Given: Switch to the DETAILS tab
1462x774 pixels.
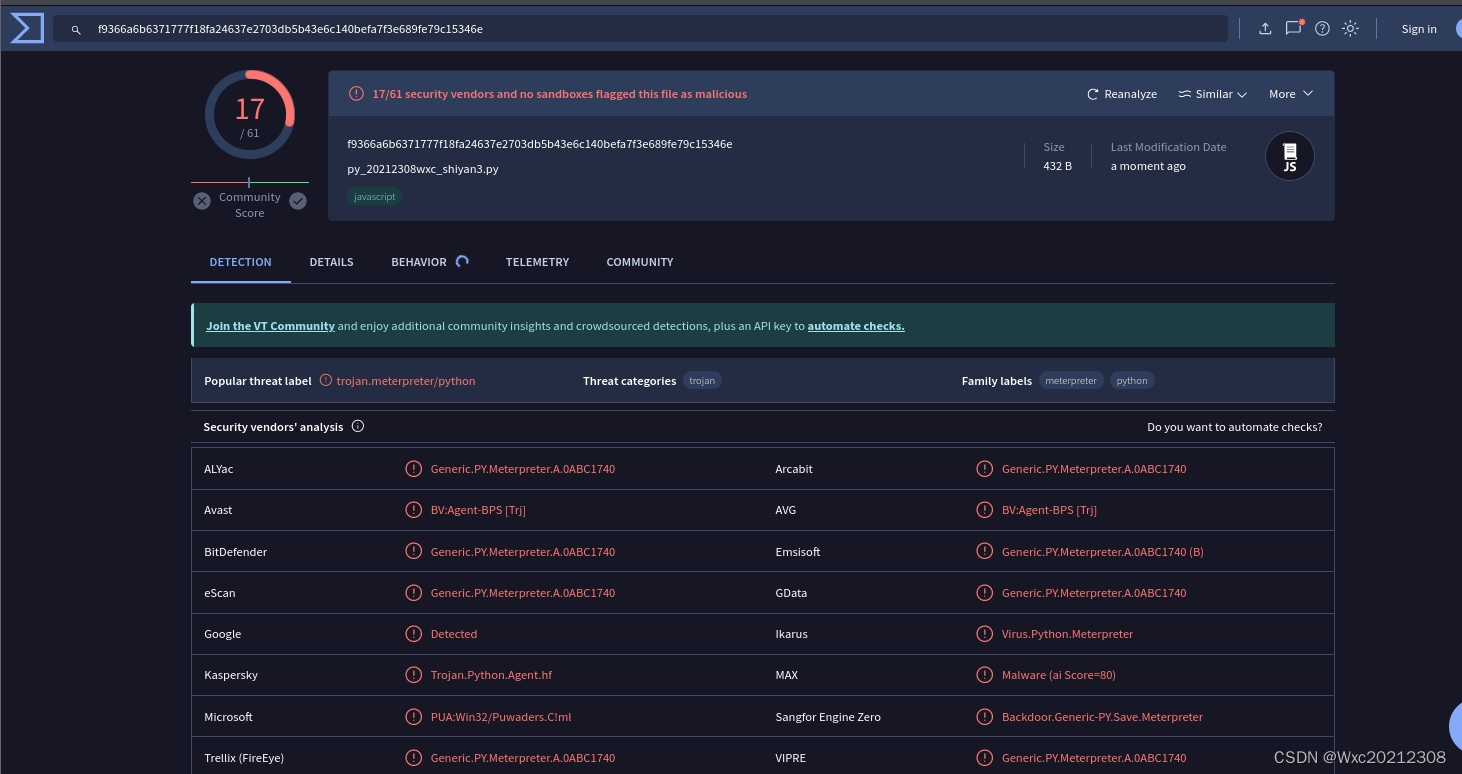Looking at the screenshot, I should click(x=331, y=262).
